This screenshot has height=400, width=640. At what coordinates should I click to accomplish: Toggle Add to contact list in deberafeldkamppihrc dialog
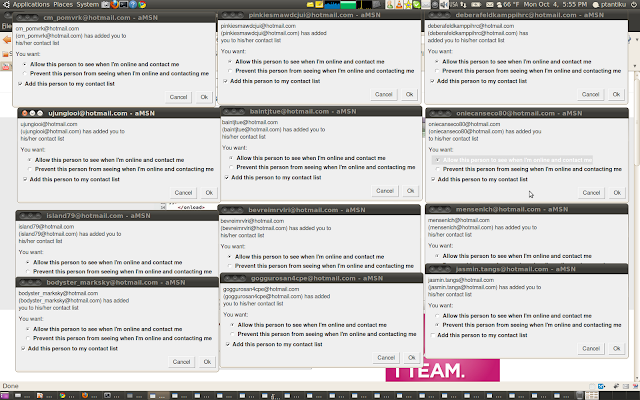[x=432, y=81]
